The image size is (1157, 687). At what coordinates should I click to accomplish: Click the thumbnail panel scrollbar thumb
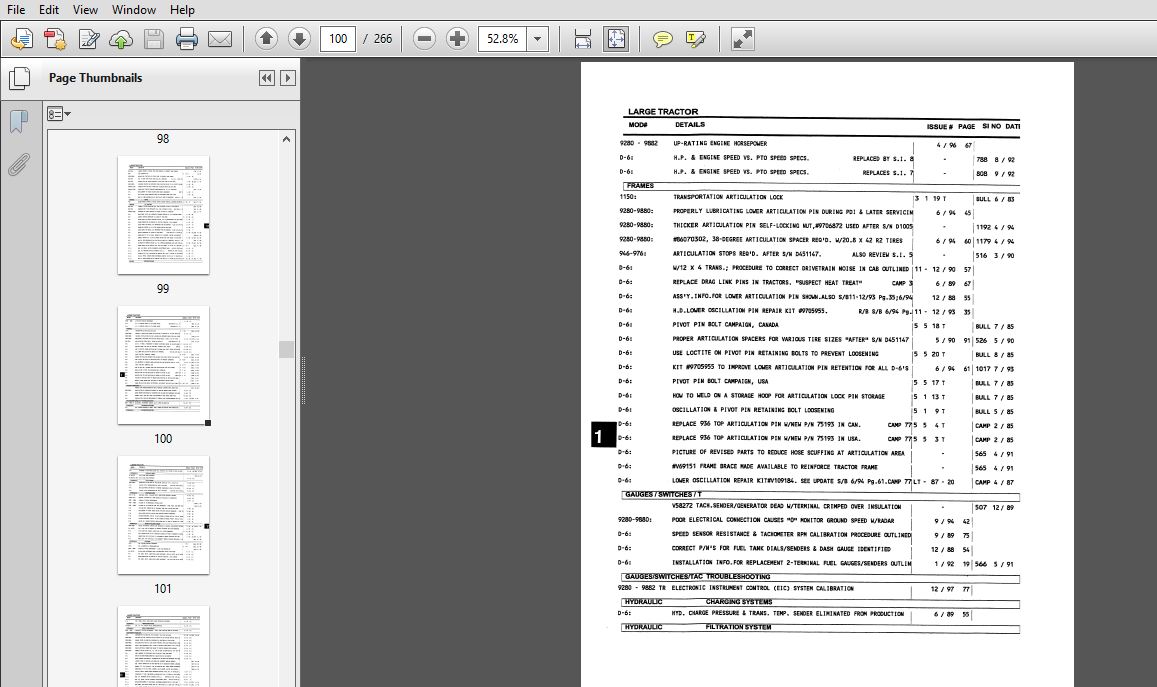tap(286, 349)
